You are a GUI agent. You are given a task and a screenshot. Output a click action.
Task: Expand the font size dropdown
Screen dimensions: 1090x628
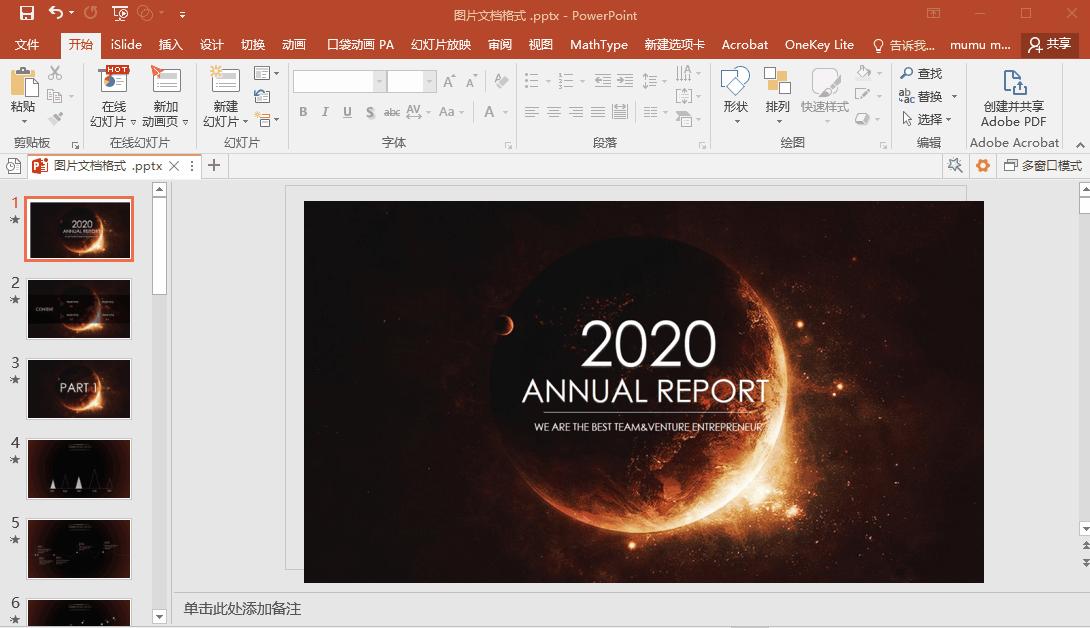point(429,82)
